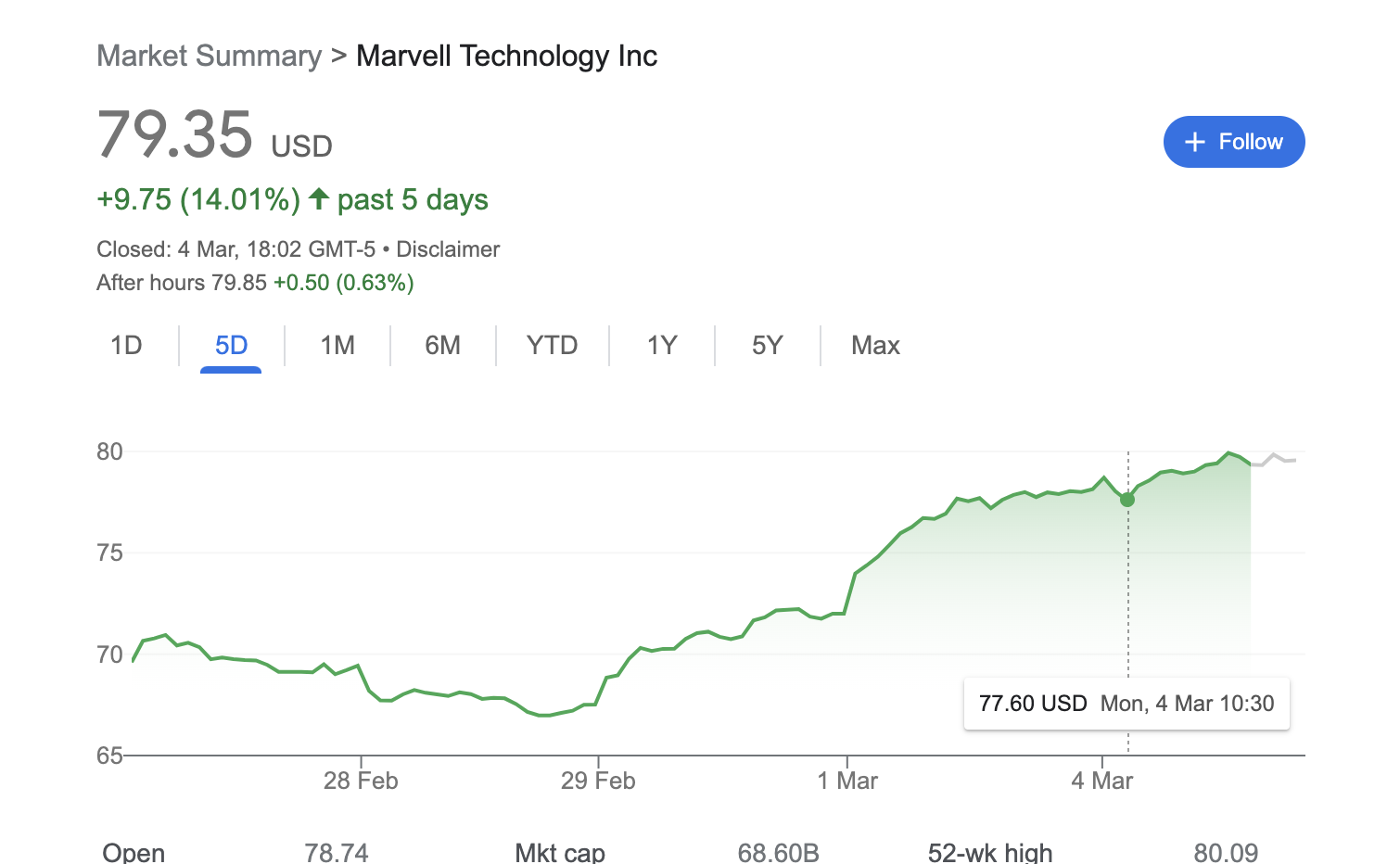Switch to the 1Y range tab
1400x864 pixels.
[662, 346]
